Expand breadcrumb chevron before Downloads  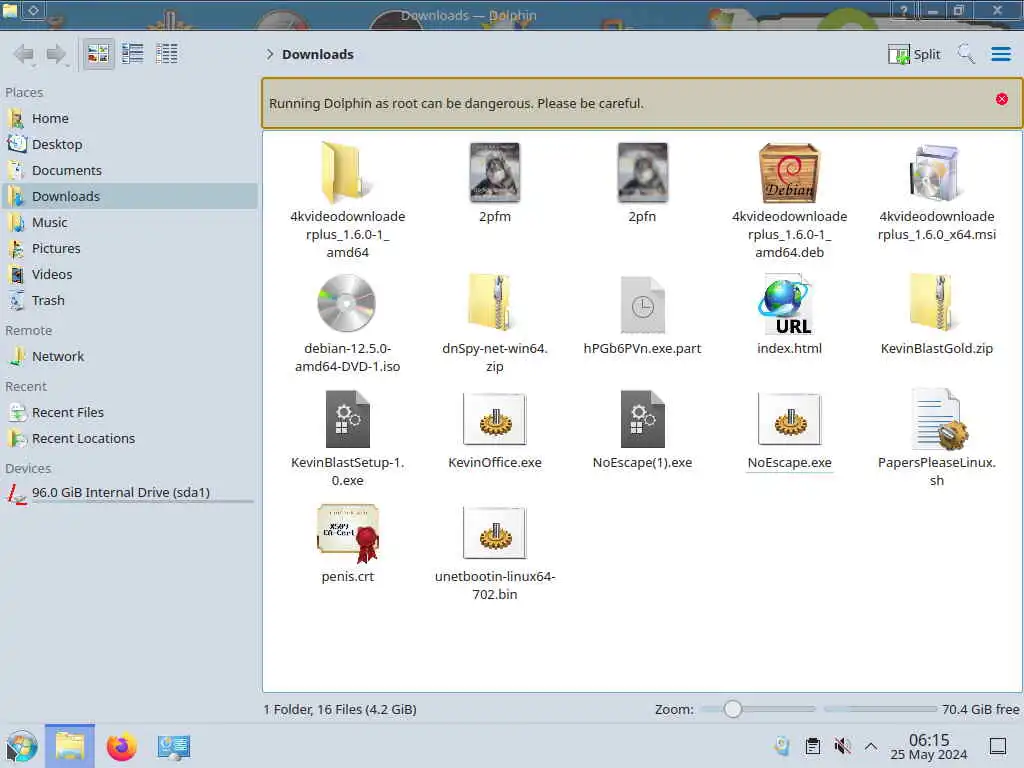coord(269,54)
